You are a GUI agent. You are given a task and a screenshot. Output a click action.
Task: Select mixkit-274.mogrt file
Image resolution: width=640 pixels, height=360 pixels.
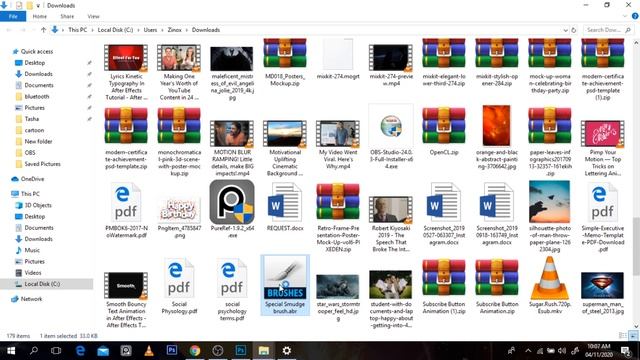[x=338, y=58]
